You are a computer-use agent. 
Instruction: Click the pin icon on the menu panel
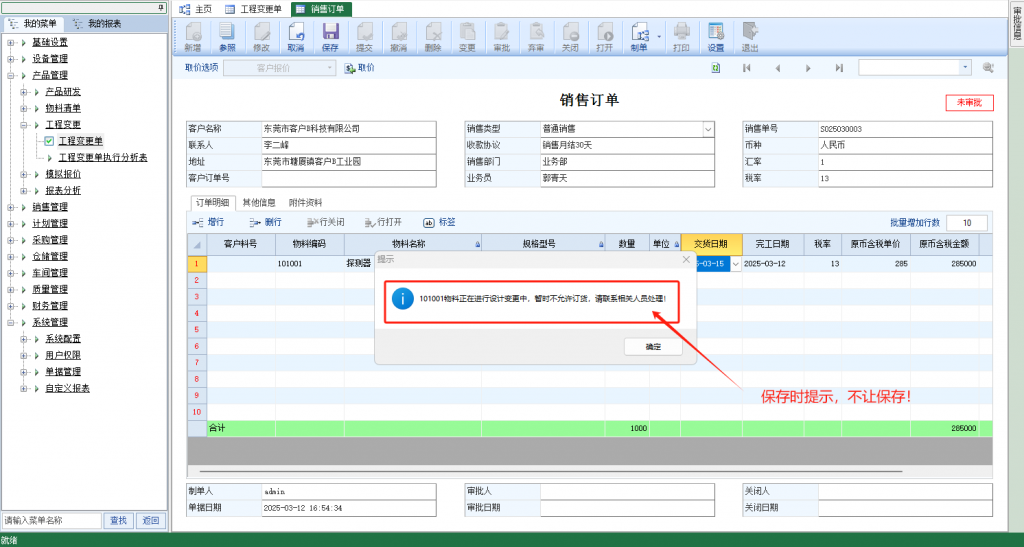(161, 7)
